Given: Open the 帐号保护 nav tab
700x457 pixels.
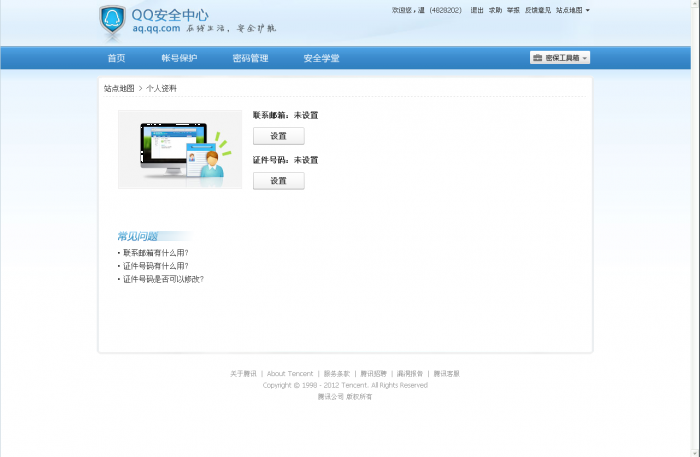Looking at the screenshot, I should point(179,58).
